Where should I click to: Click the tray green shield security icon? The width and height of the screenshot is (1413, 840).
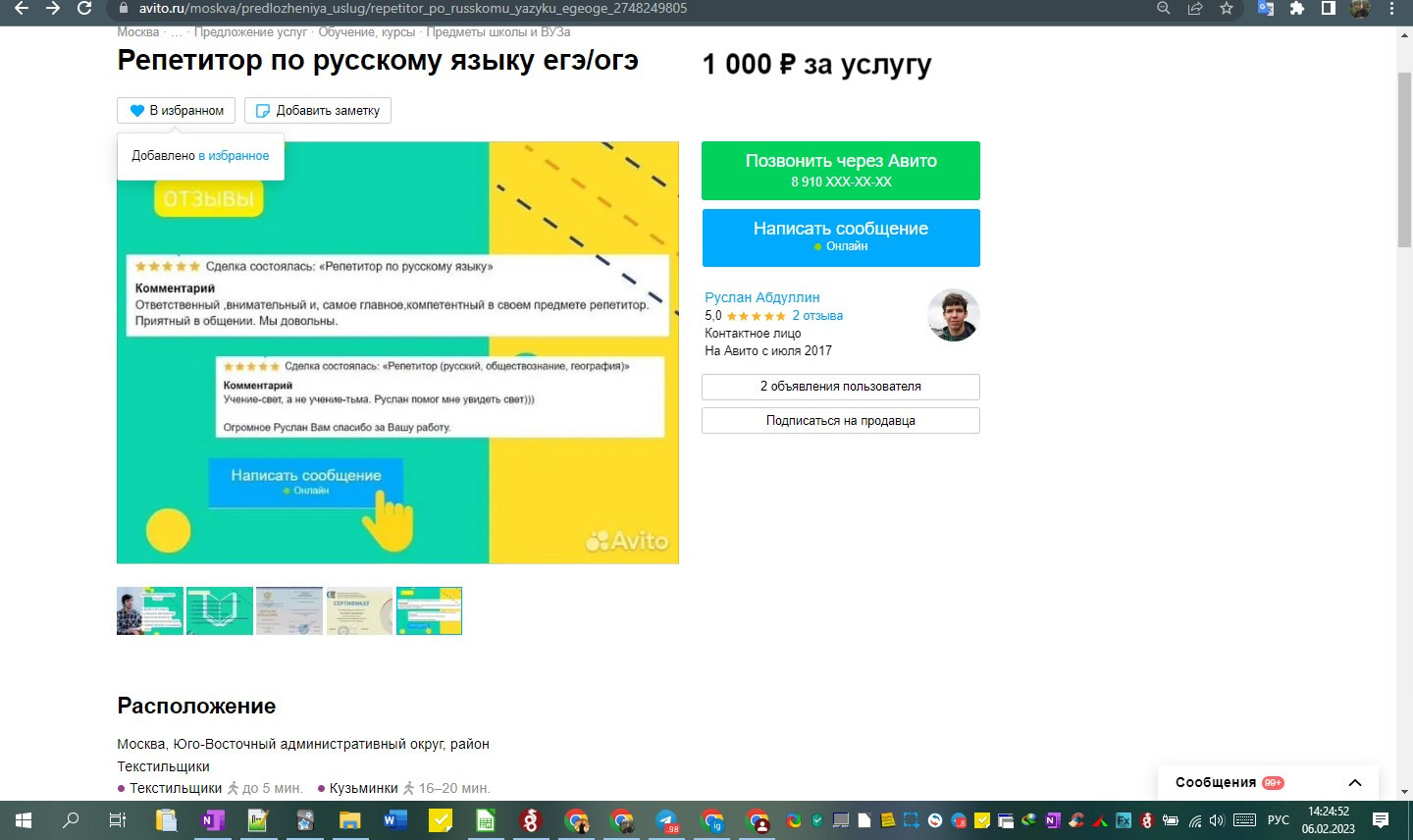tap(817, 820)
